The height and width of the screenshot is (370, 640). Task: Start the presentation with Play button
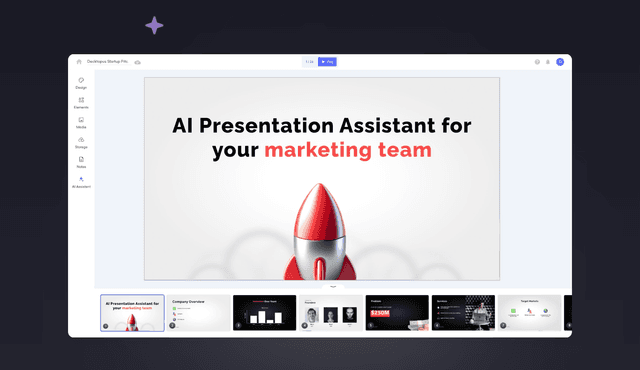[327, 62]
